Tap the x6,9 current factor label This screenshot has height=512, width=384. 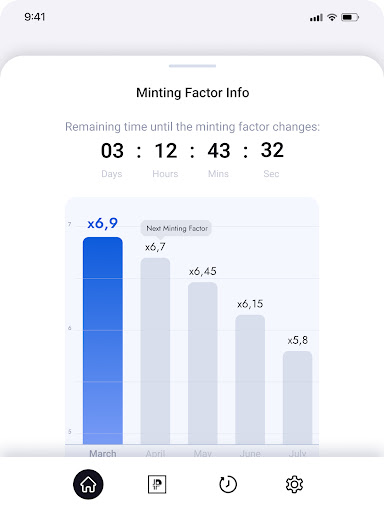[103, 223]
